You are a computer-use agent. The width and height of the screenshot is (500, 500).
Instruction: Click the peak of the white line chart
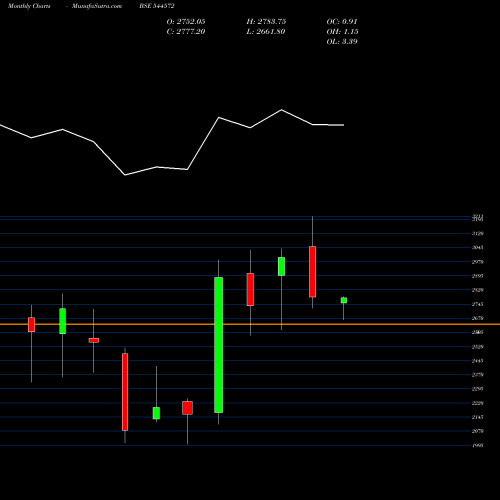click(281, 110)
